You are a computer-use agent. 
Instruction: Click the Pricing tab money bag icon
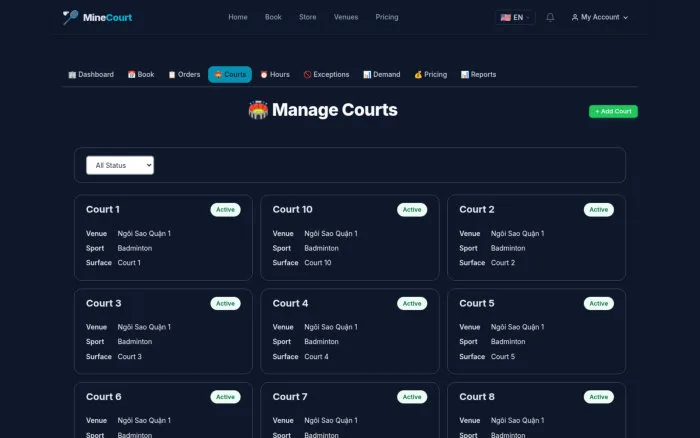418,75
